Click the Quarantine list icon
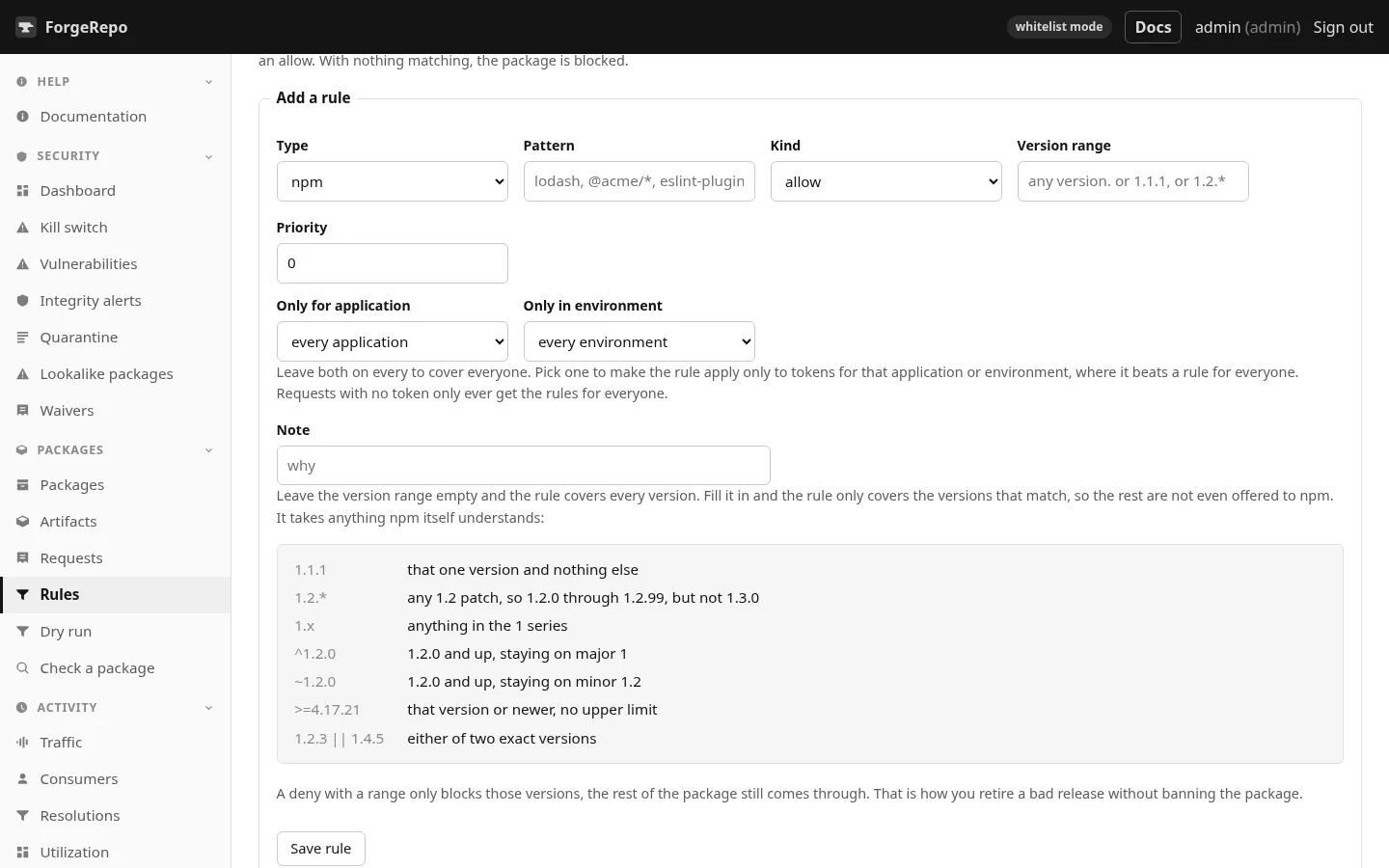 (x=22, y=338)
